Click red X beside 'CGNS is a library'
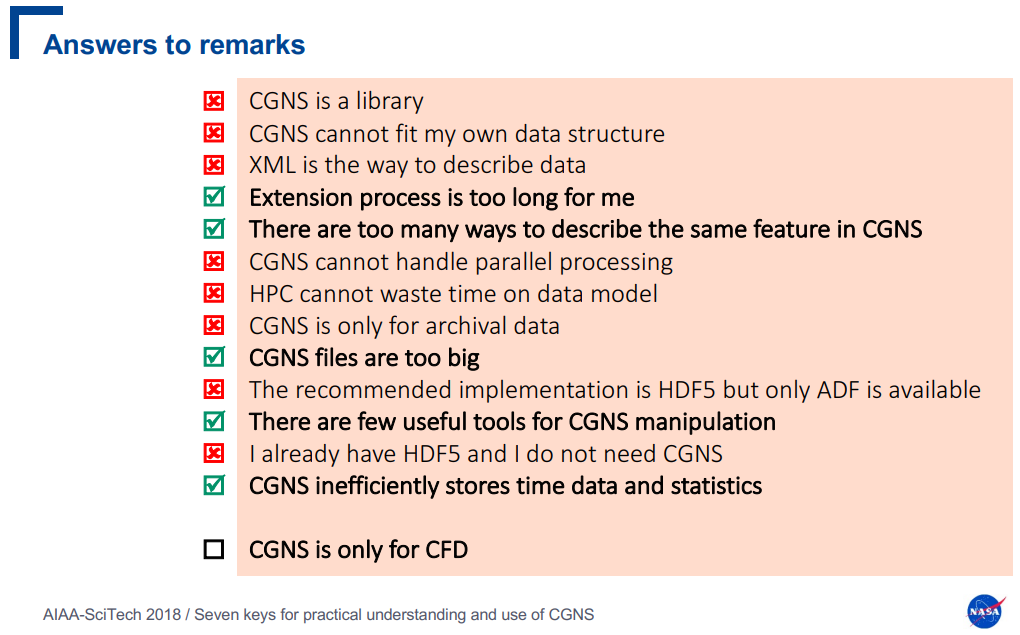This screenshot has height=635, width=1020. (213, 101)
